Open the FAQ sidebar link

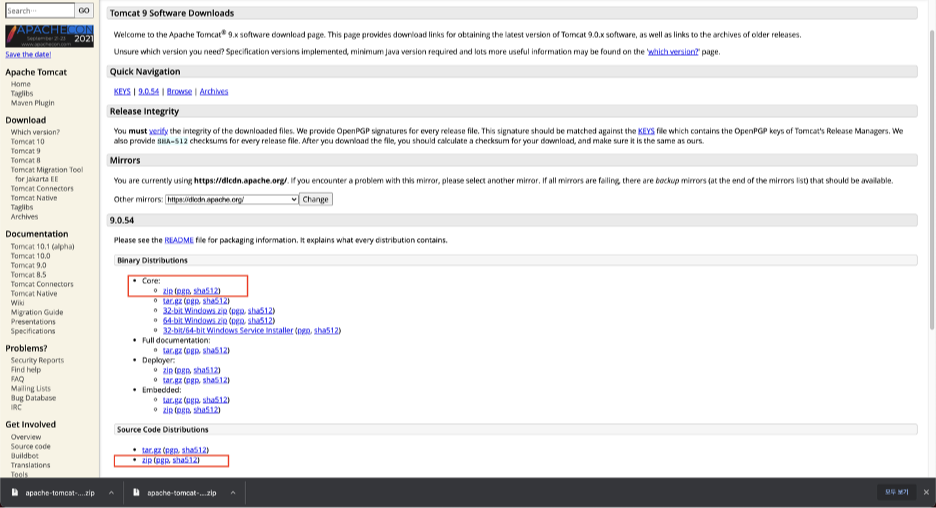(17, 379)
